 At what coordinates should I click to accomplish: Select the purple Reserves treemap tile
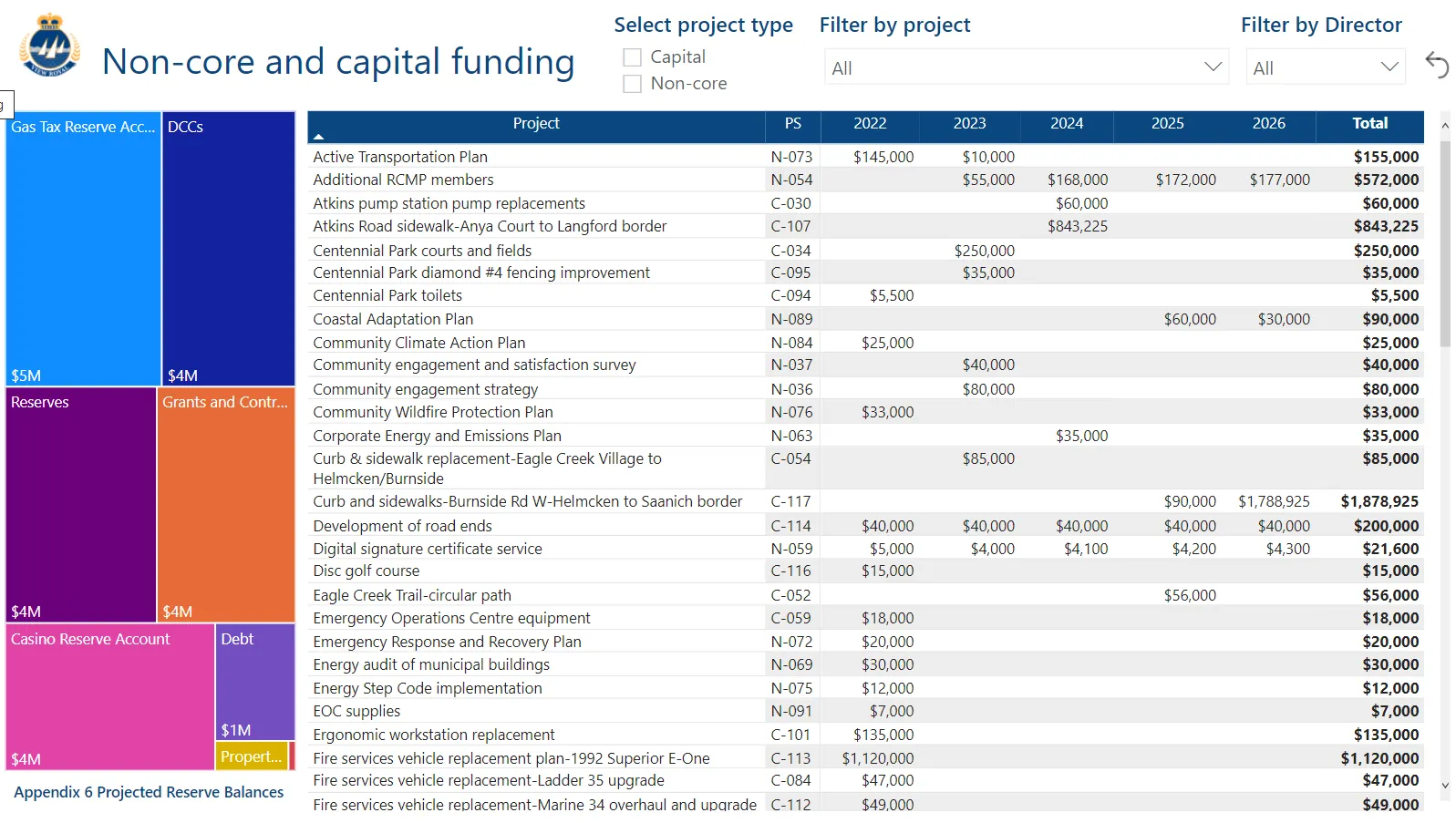coord(81,505)
